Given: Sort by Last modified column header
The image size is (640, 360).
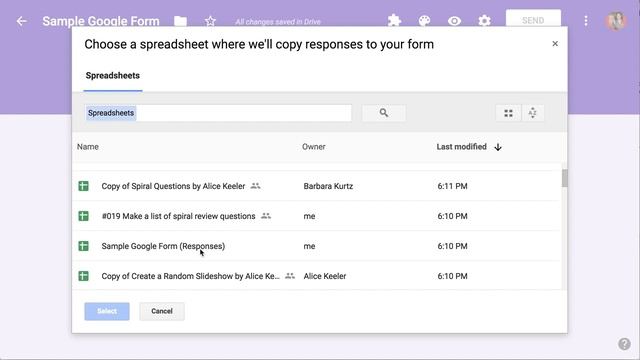Looking at the screenshot, I should point(462,147).
